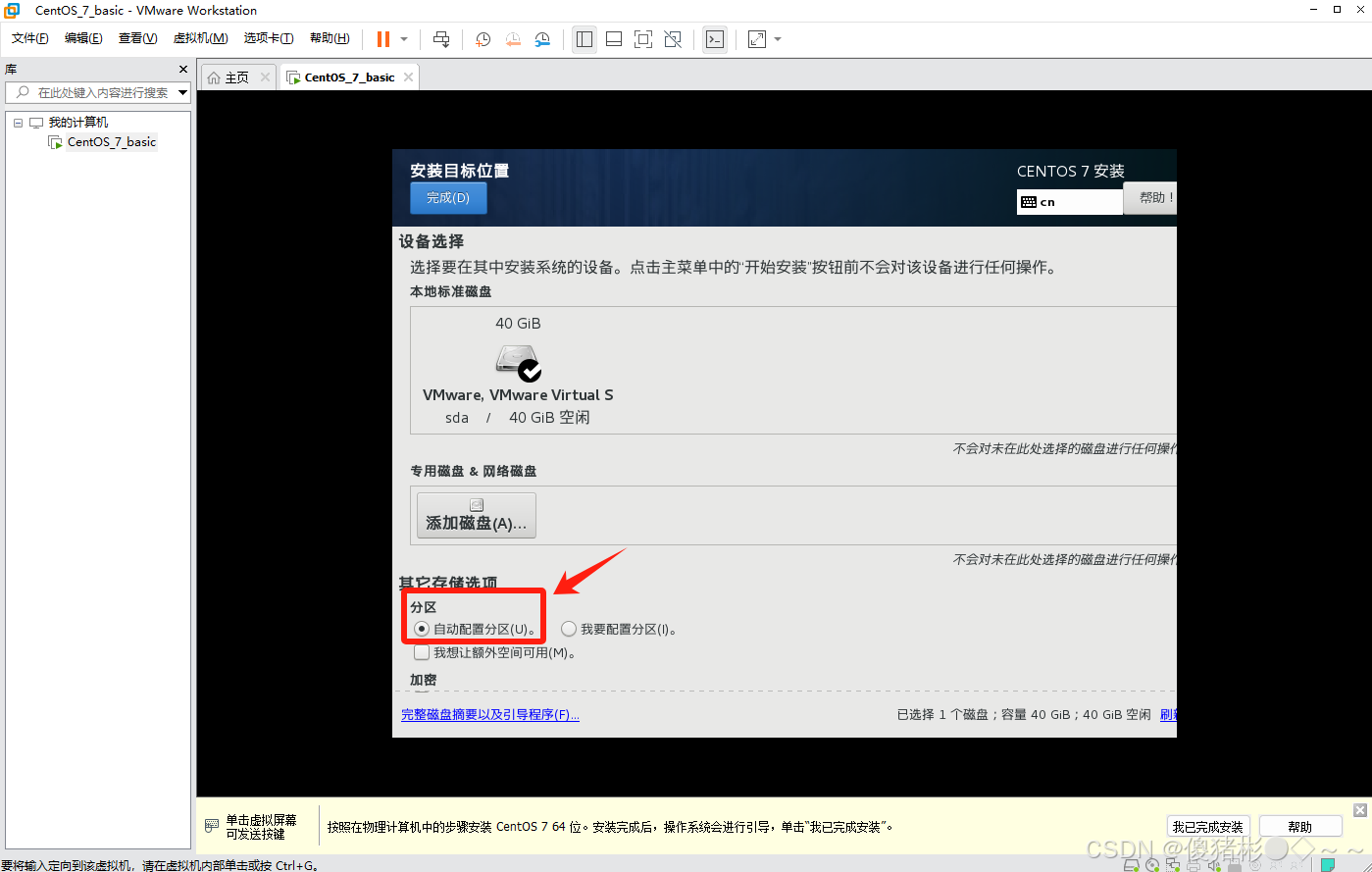Open the 选项卡(T) menu
Viewport: 1372px width, 872px height.
tap(269, 38)
